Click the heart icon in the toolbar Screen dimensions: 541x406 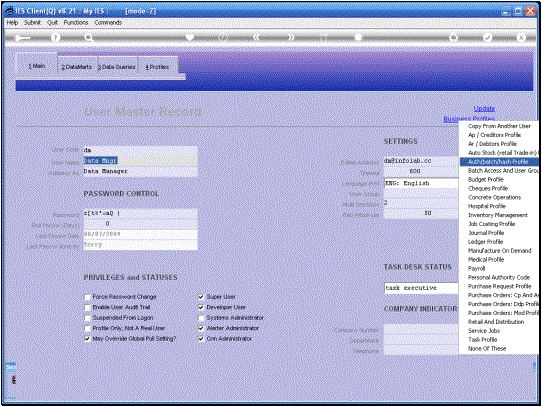190,37
